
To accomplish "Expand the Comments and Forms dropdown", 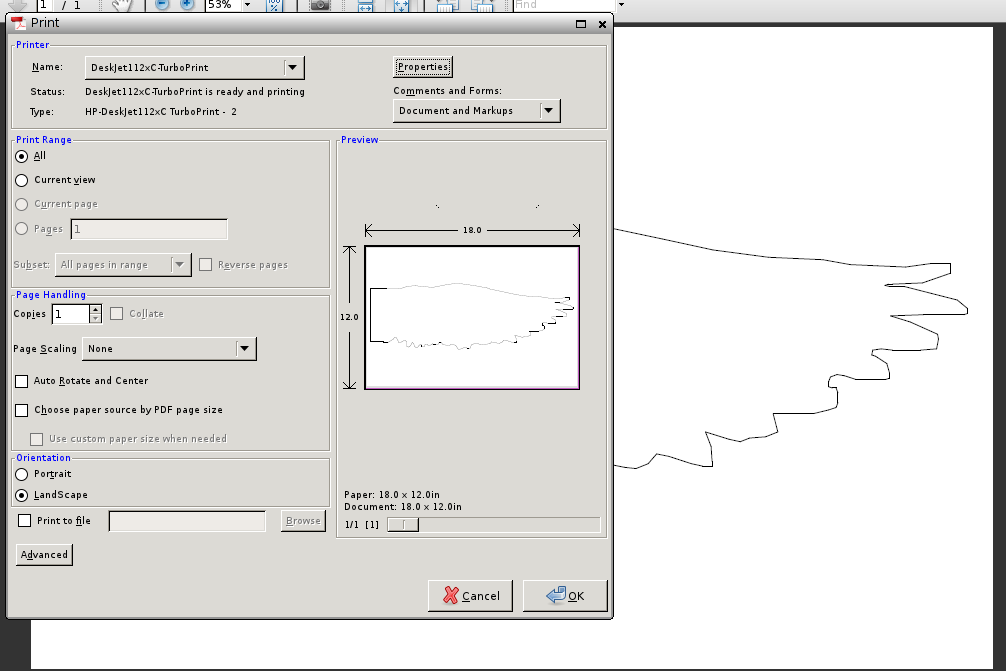I will tap(549, 111).
